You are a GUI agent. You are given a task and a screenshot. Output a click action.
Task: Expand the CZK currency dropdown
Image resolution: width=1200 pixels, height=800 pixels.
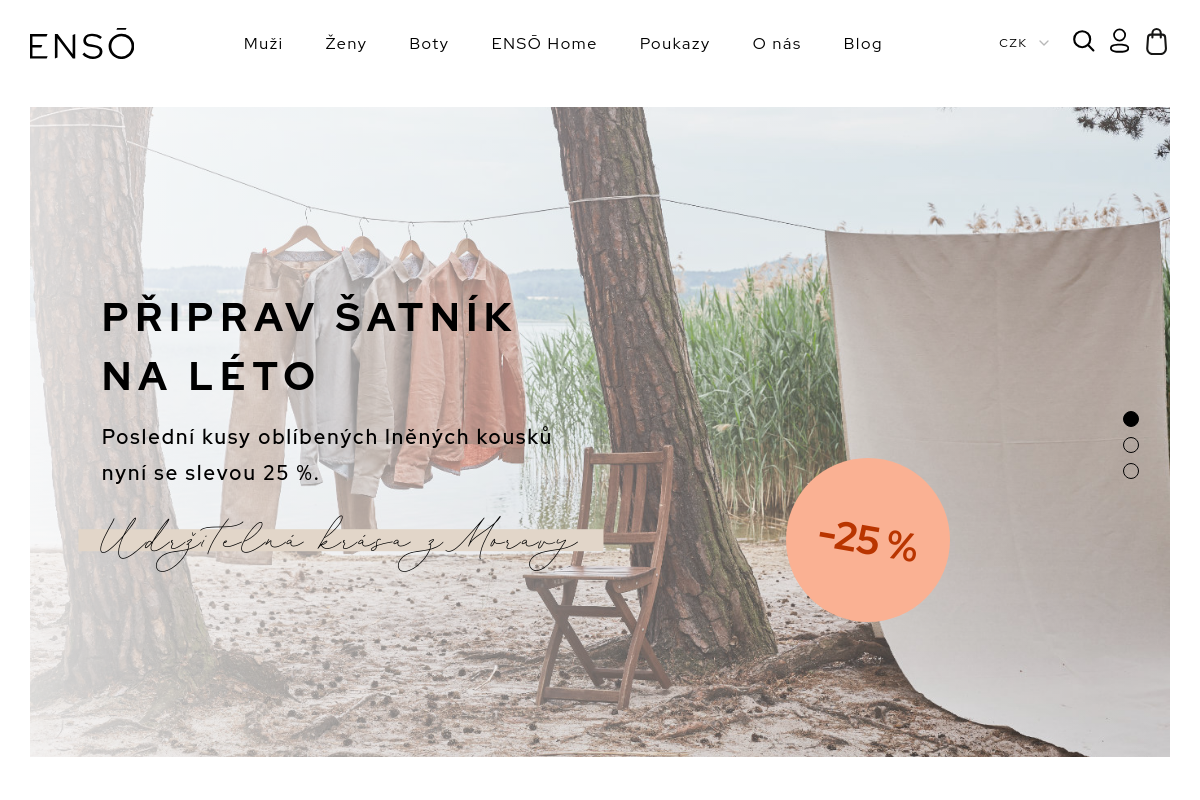(x=1024, y=43)
